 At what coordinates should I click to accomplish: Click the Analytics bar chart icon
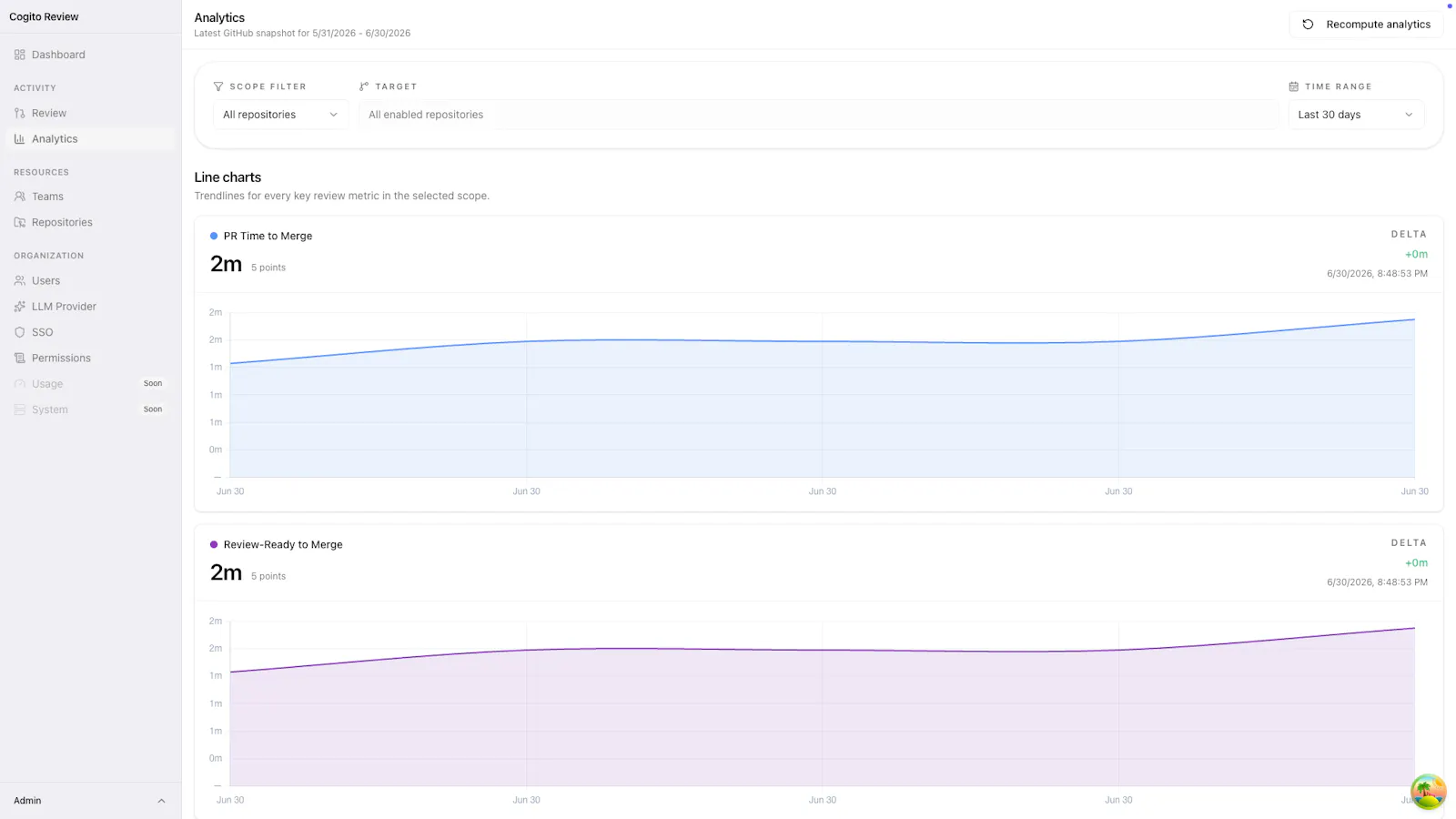point(20,139)
